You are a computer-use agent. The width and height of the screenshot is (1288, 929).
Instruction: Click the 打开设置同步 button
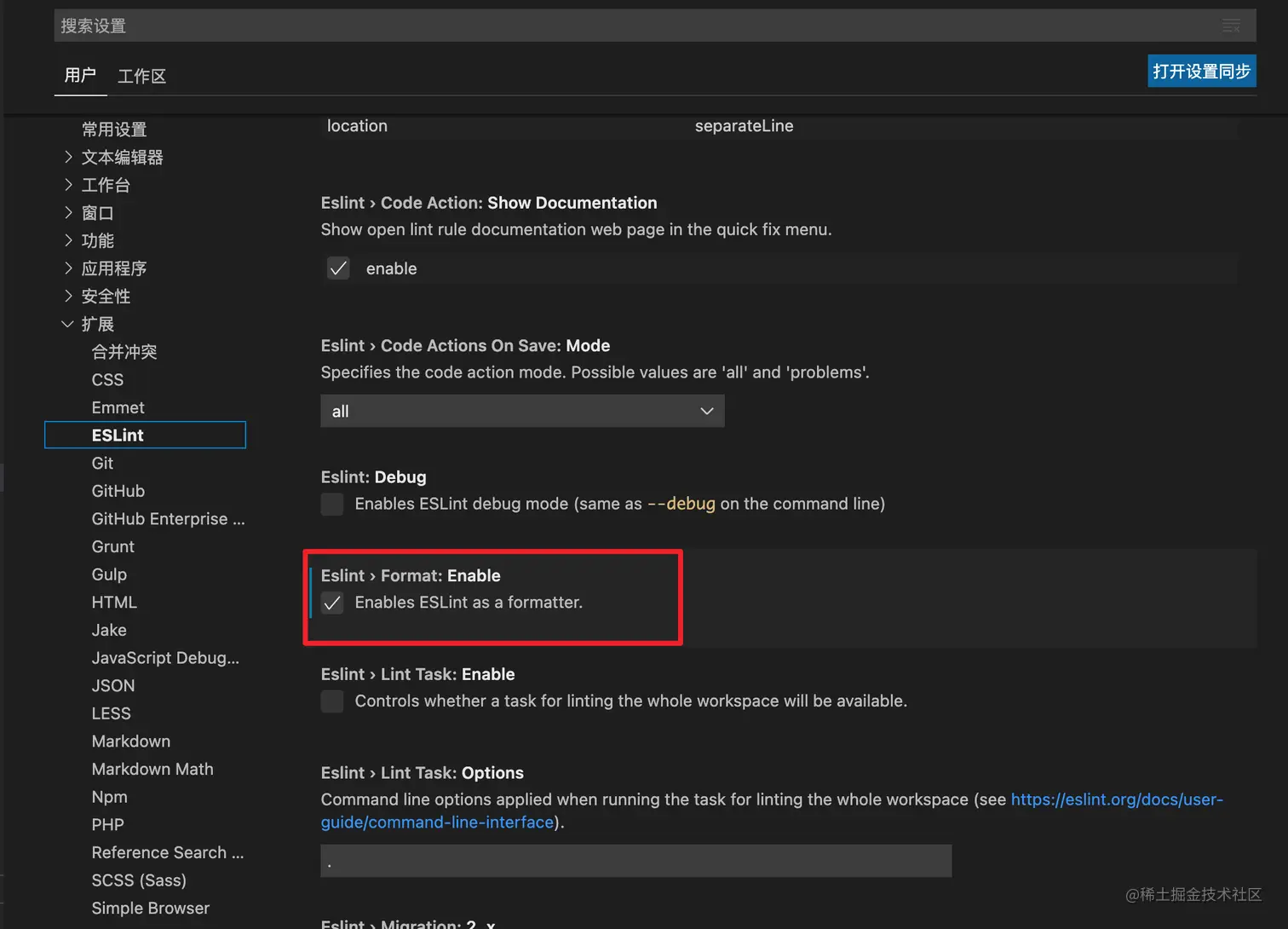point(1201,72)
